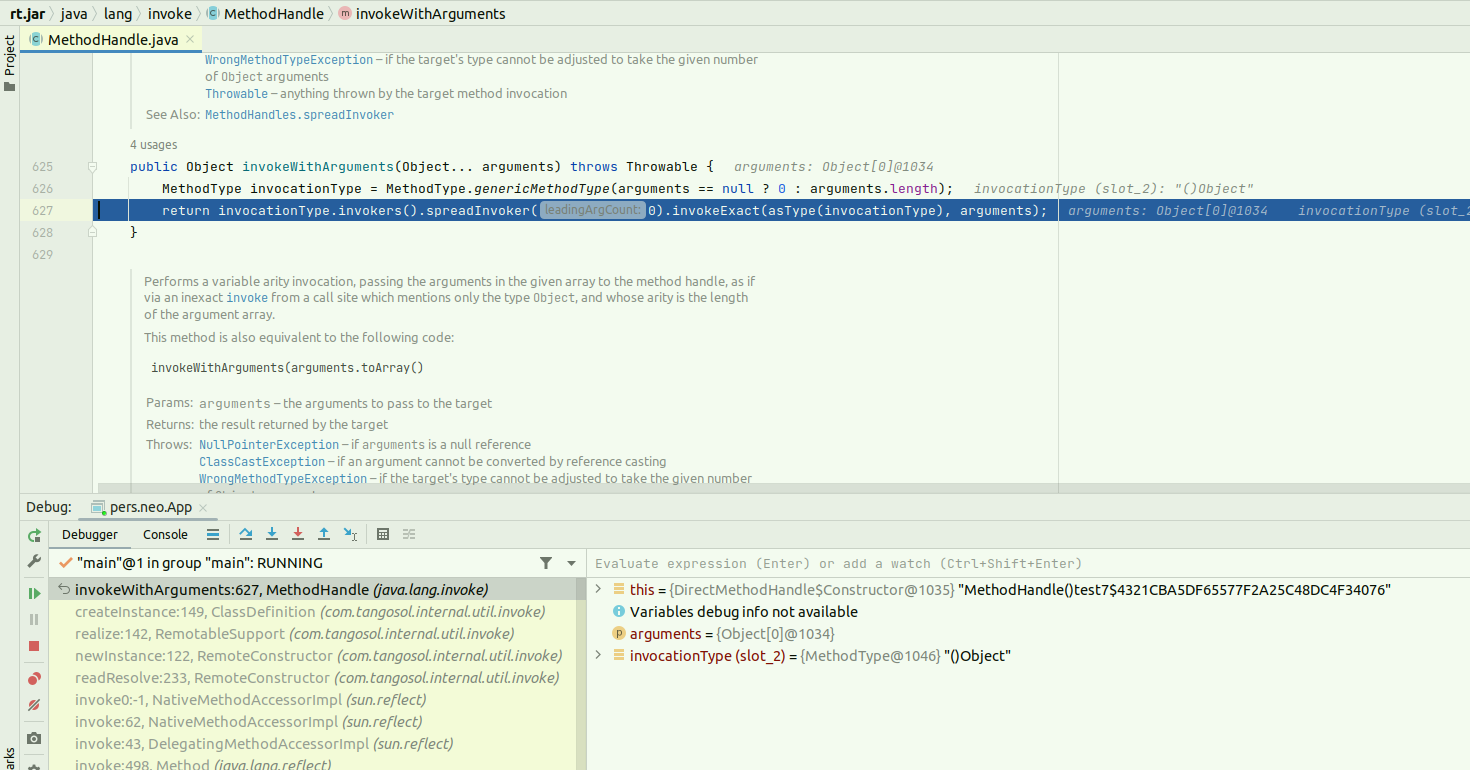Open the thread selector dropdown arrow

point(571,563)
